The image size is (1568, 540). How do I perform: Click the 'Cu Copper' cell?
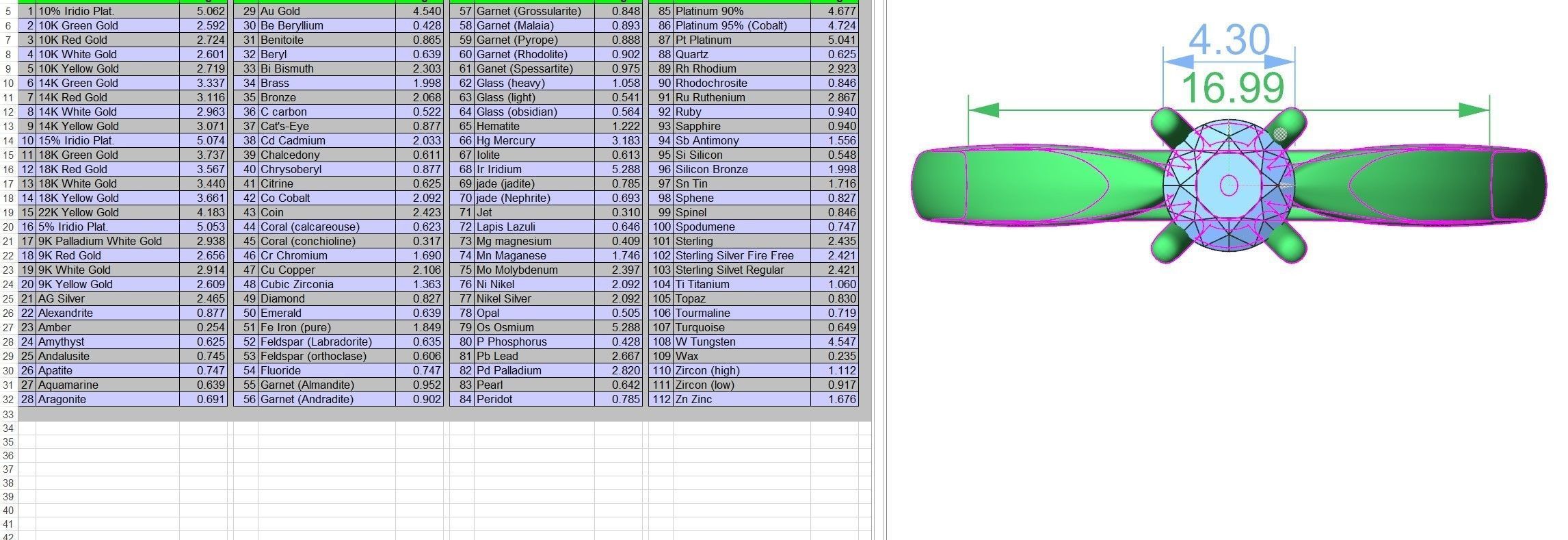tap(327, 270)
